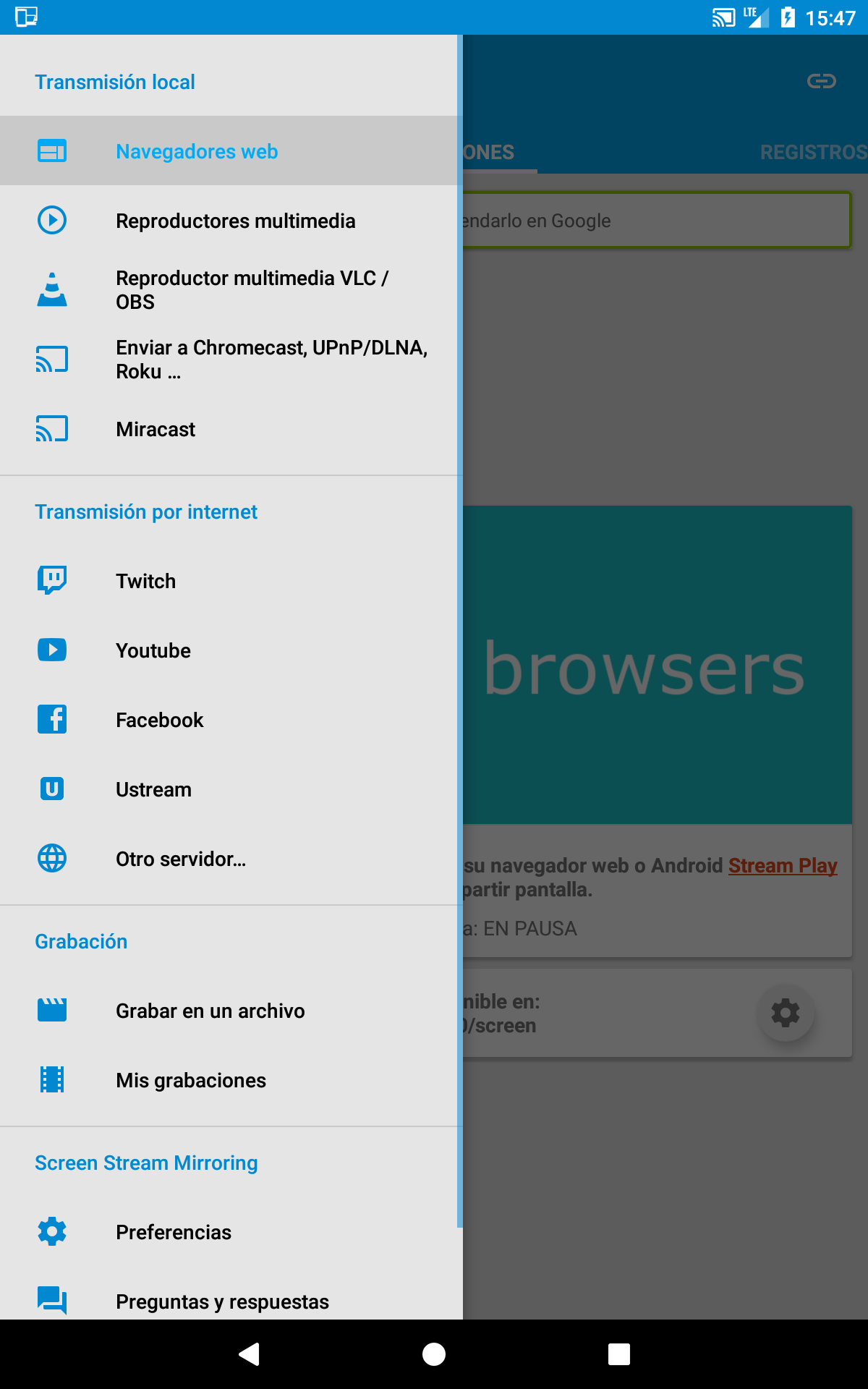Open Preferencias settings
This screenshot has height=1389, width=868.
coord(231,1232)
